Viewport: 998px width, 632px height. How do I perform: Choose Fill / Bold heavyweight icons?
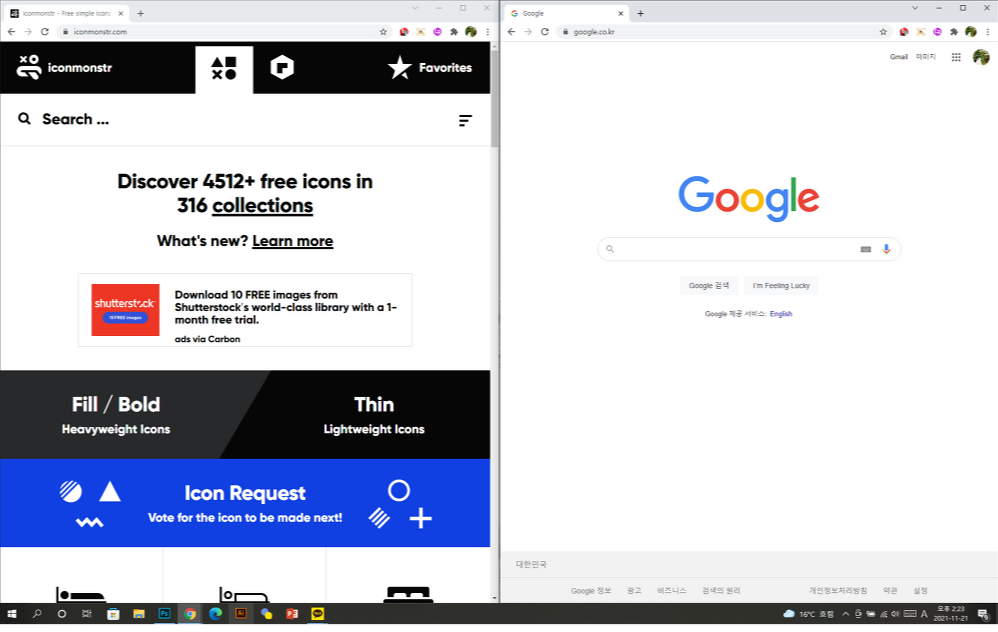(116, 415)
